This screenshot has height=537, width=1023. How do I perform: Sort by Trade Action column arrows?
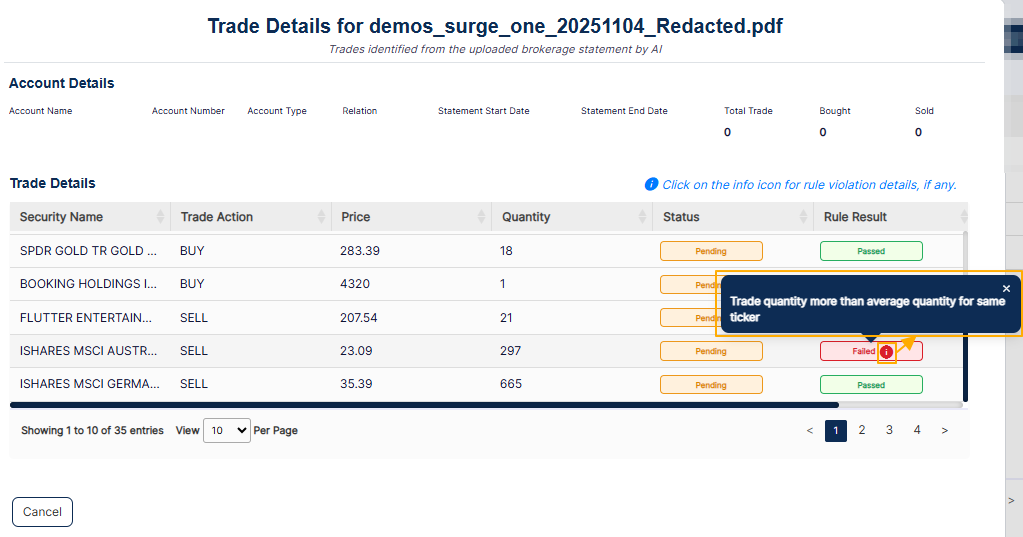pos(321,217)
